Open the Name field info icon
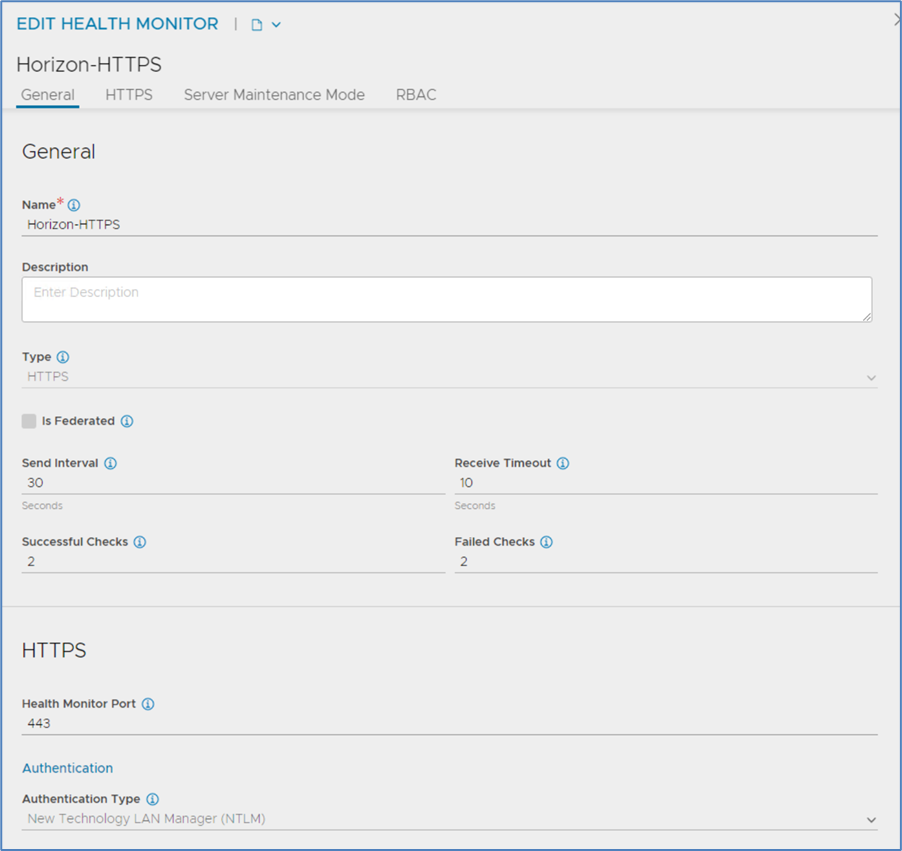The width and height of the screenshot is (902, 851). (74, 205)
